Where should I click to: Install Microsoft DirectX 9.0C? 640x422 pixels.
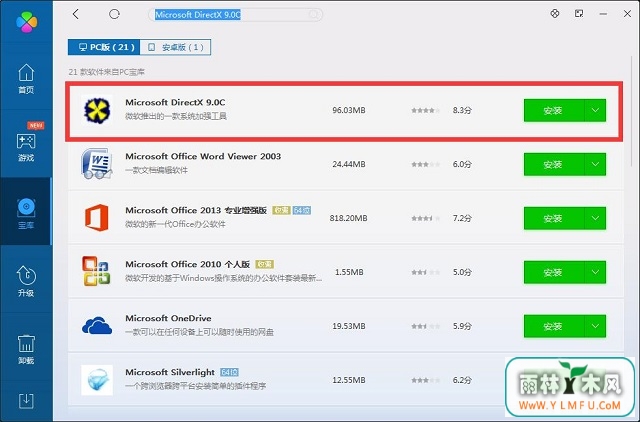coord(554,111)
